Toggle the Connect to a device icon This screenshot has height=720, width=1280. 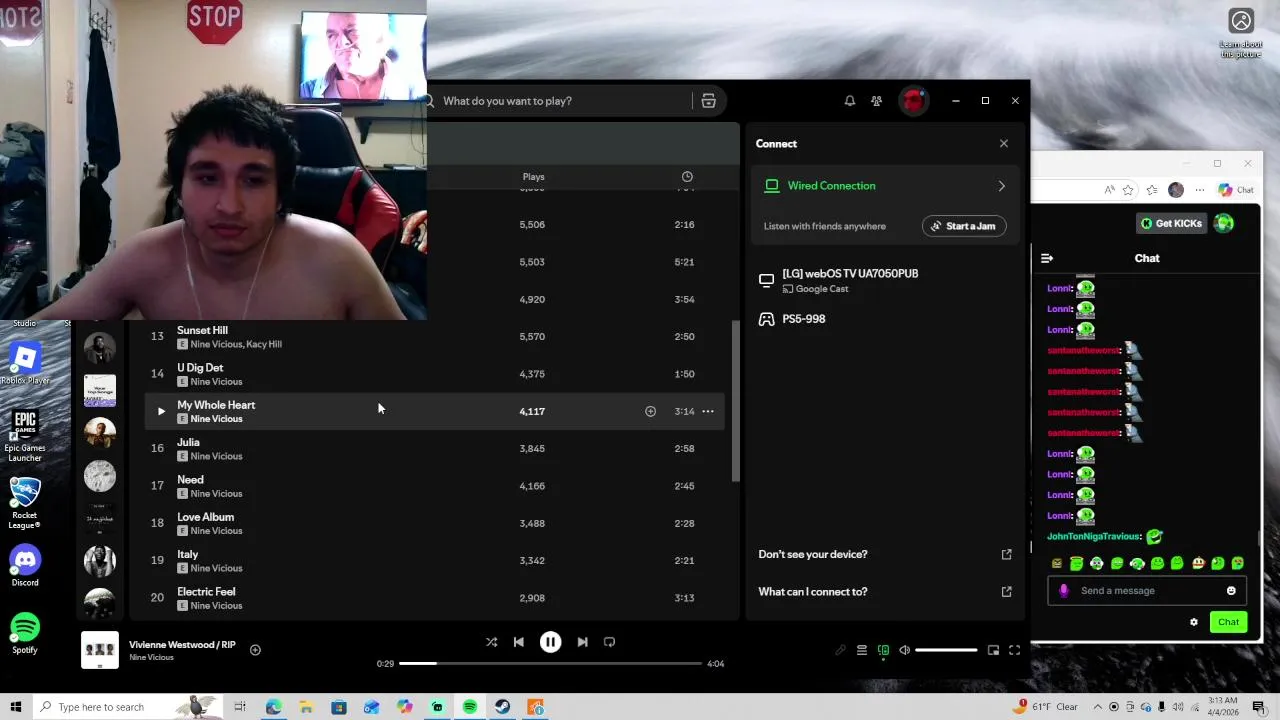[x=883, y=650]
